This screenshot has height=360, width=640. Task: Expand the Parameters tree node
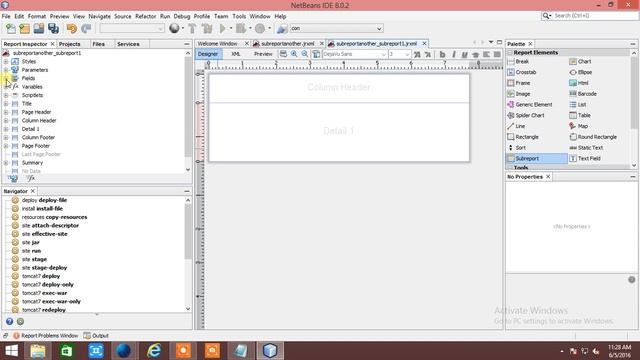click(x=6, y=70)
